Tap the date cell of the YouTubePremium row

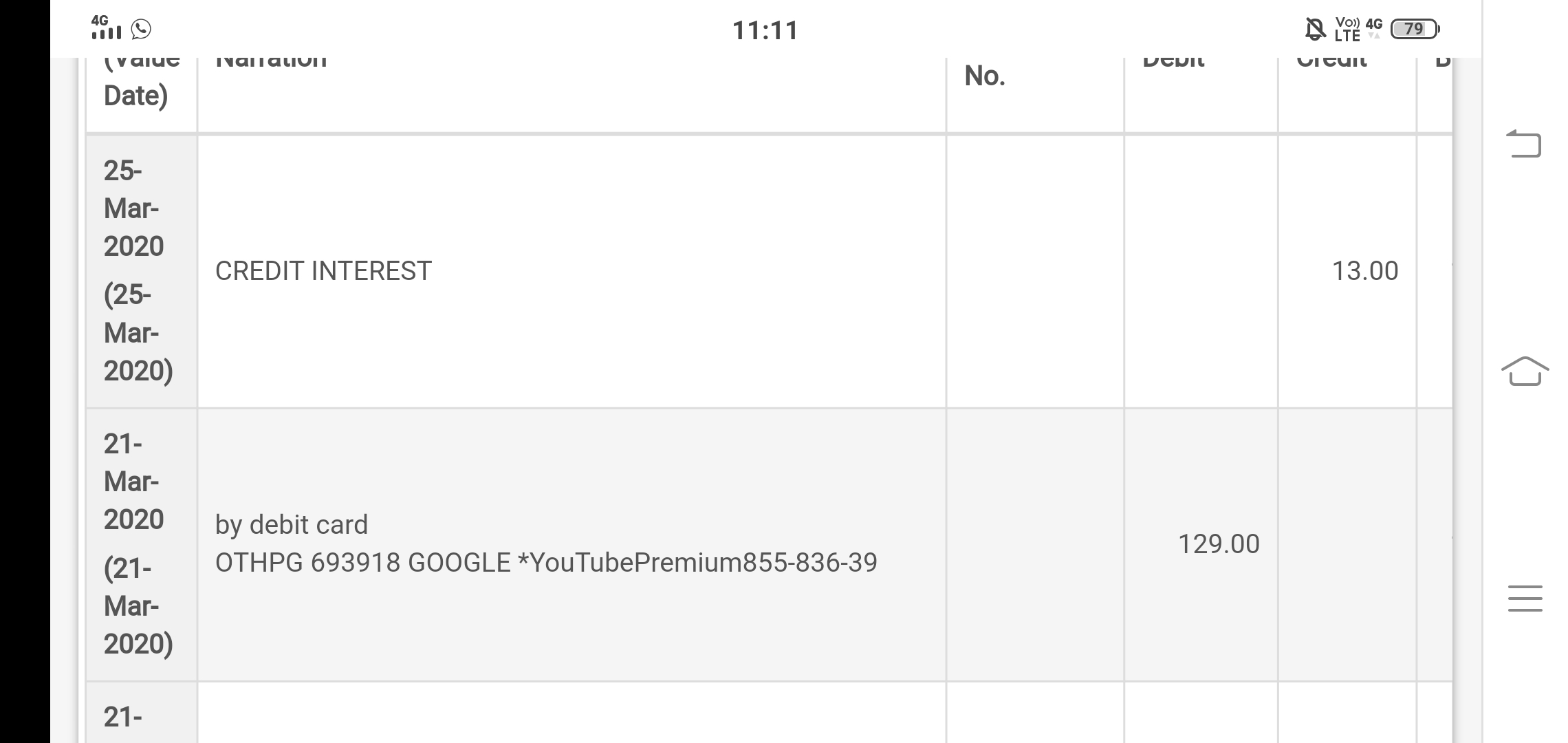pos(138,544)
